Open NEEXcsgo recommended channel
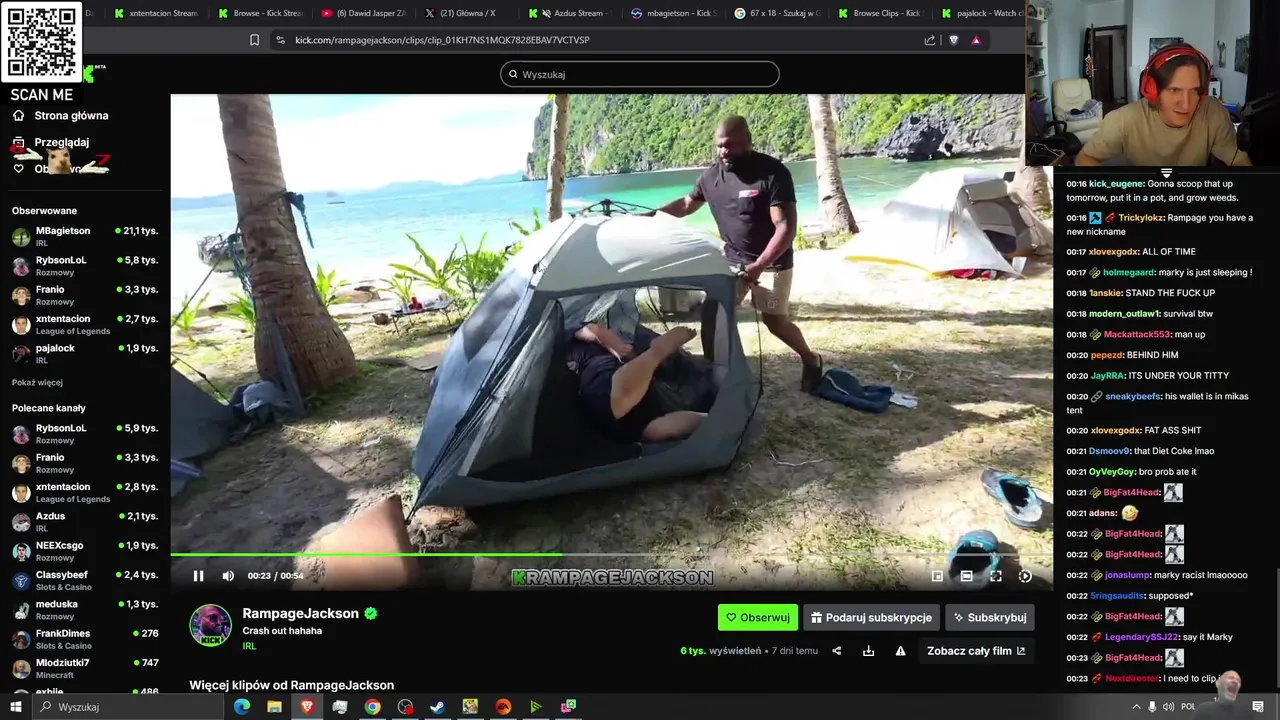Viewport: 1280px width, 720px height. click(x=85, y=550)
